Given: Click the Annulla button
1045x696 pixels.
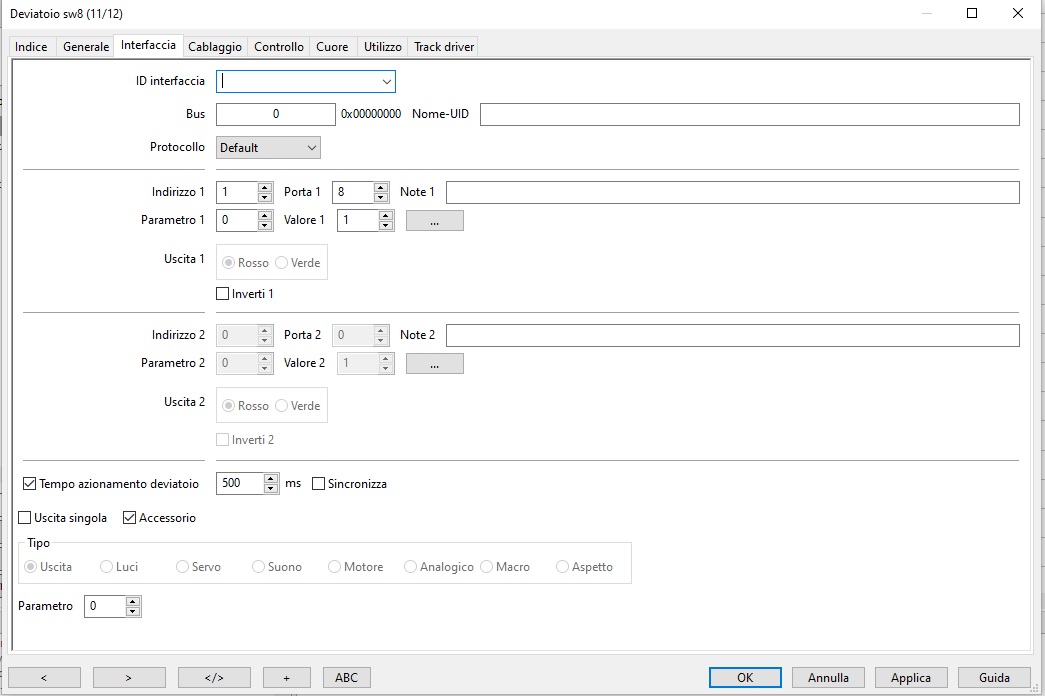Looking at the screenshot, I should [828, 677].
